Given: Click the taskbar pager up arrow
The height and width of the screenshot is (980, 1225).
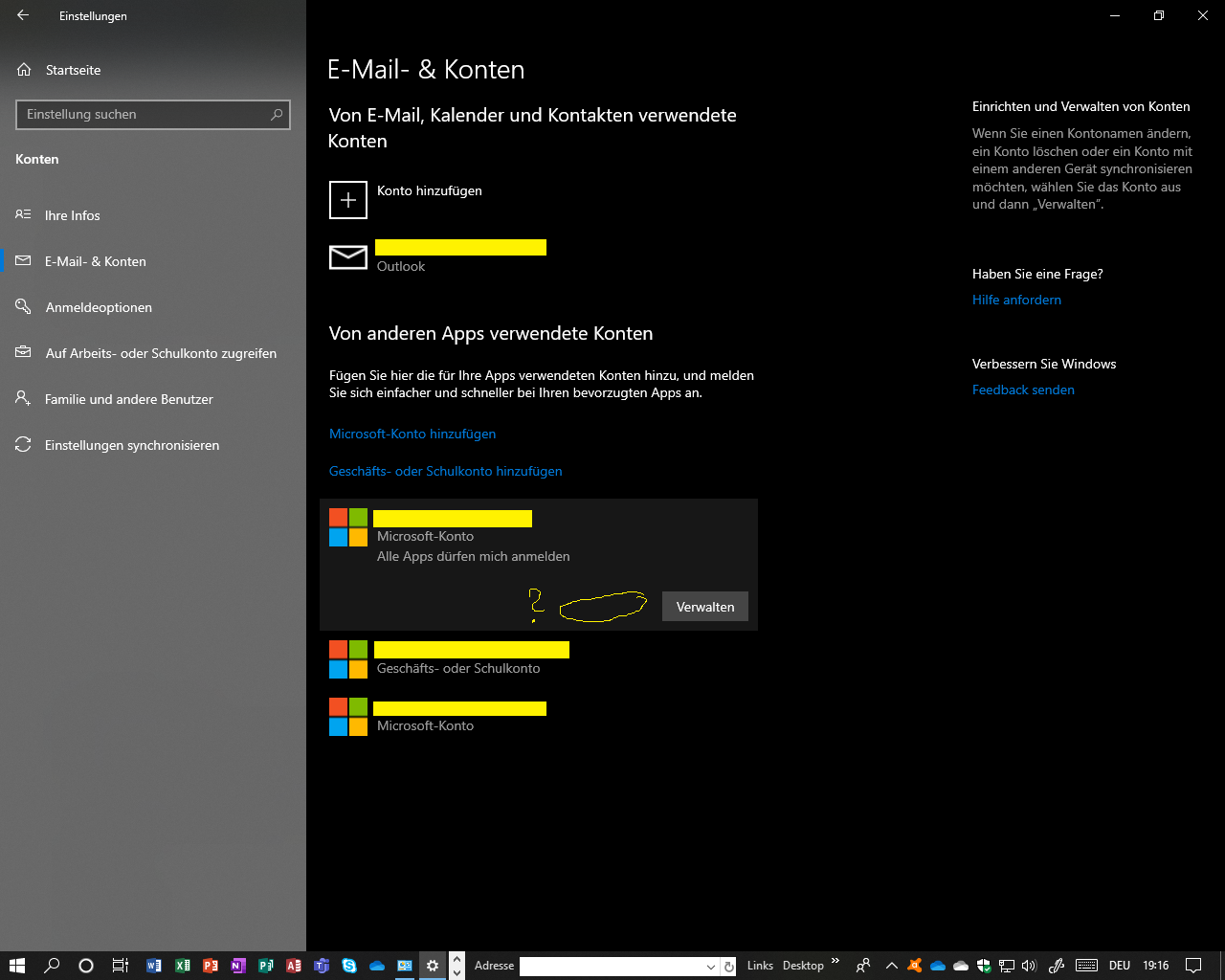Looking at the screenshot, I should [x=457, y=959].
